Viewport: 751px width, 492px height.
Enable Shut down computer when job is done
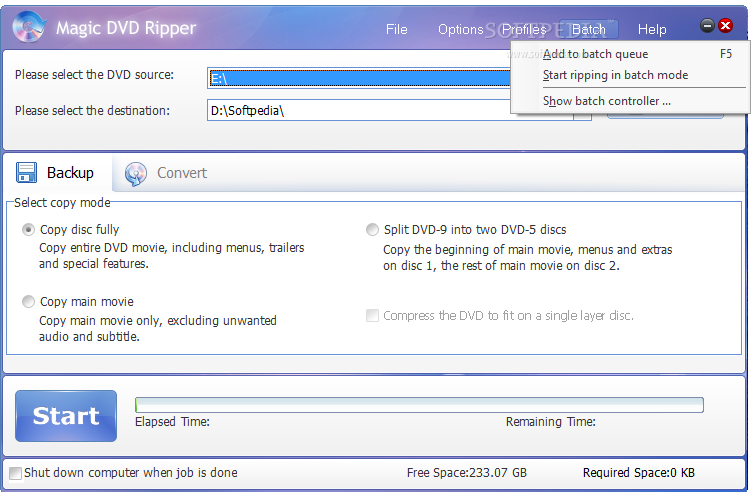[x=15, y=473]
